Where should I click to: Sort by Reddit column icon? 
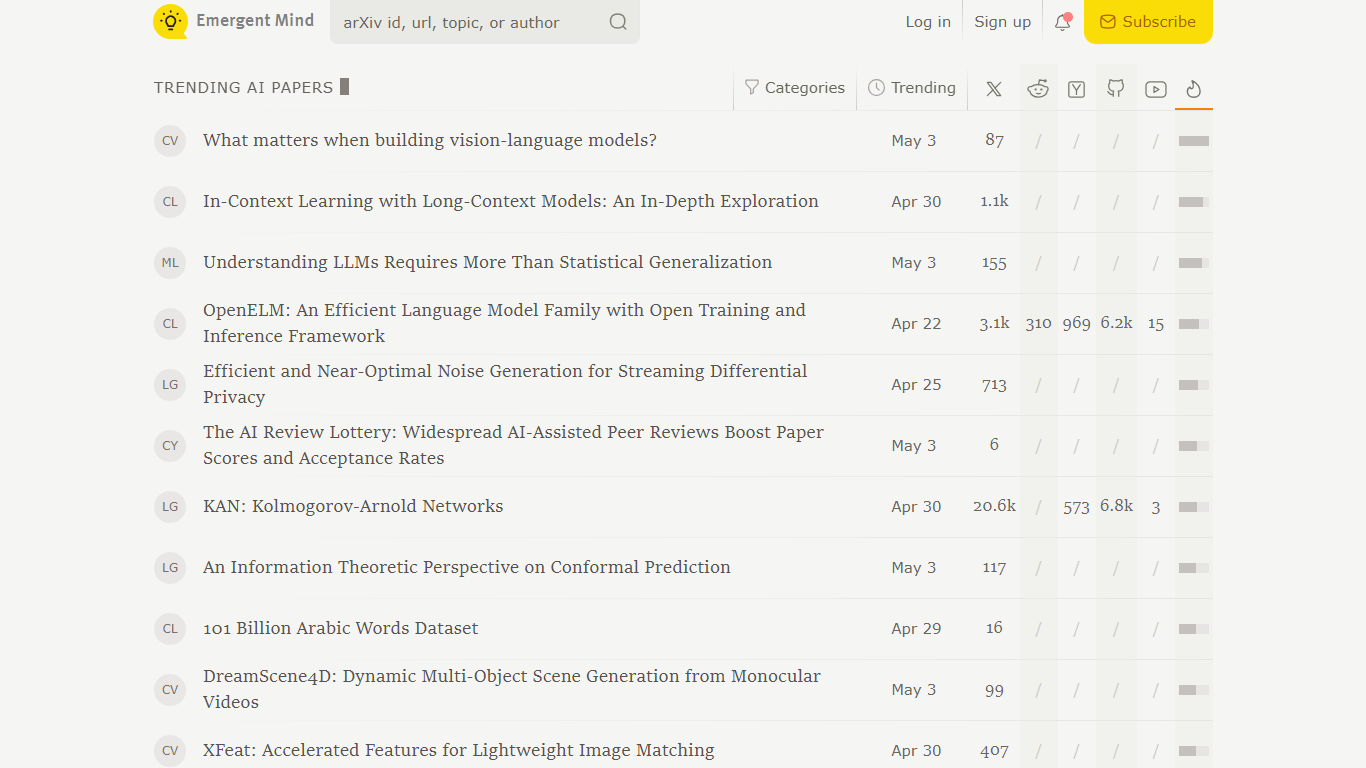1038,89
